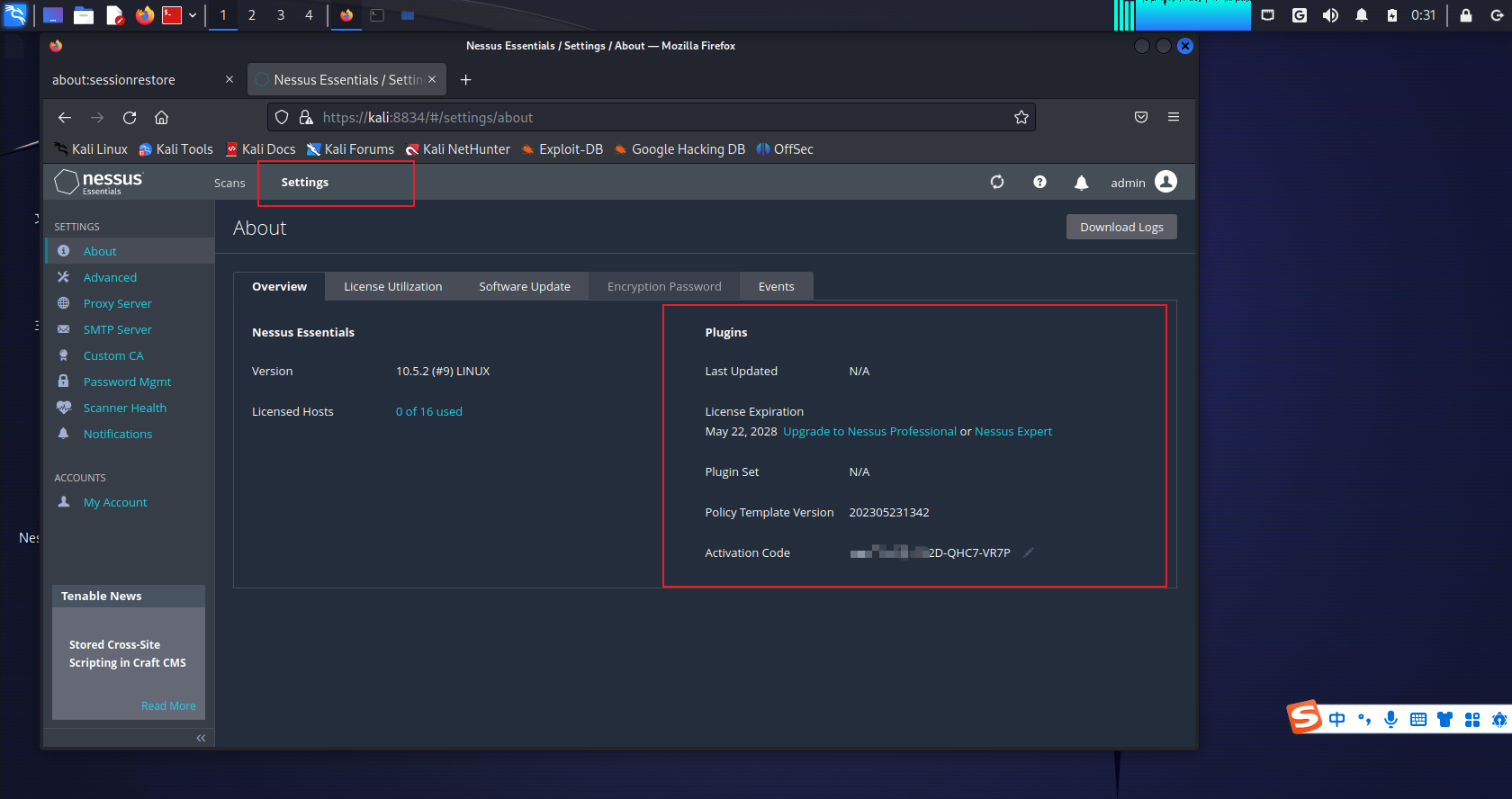Open the '0 of 16 used' link

coord(429,411)
